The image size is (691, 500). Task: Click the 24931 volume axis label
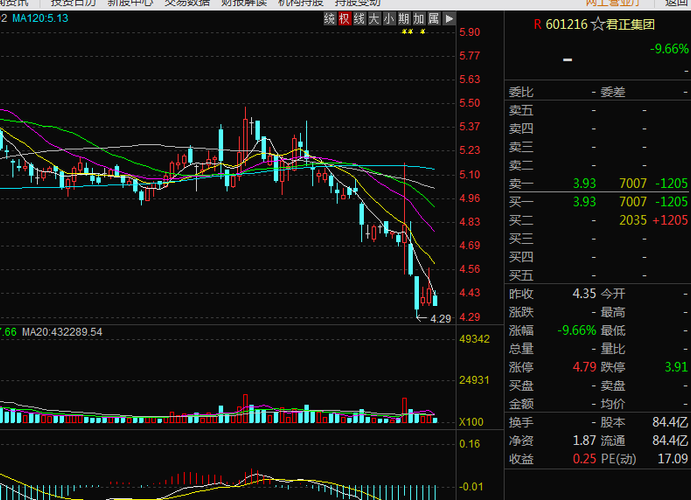(475, 380)
